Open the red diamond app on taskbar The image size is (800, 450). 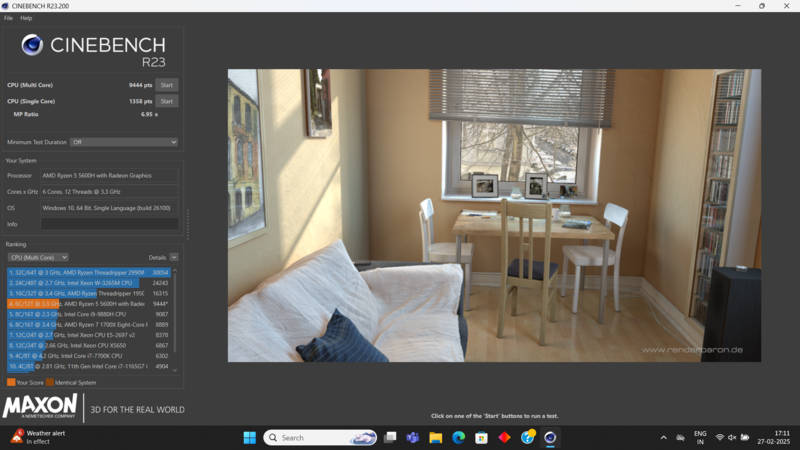pos(504,438)
